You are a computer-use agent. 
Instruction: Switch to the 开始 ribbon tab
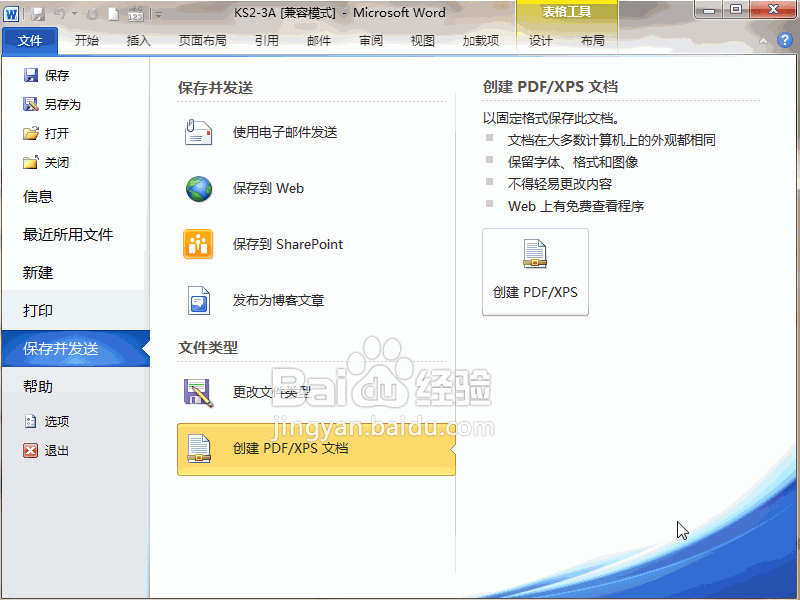pyautogui.click(x=87, y=40)
